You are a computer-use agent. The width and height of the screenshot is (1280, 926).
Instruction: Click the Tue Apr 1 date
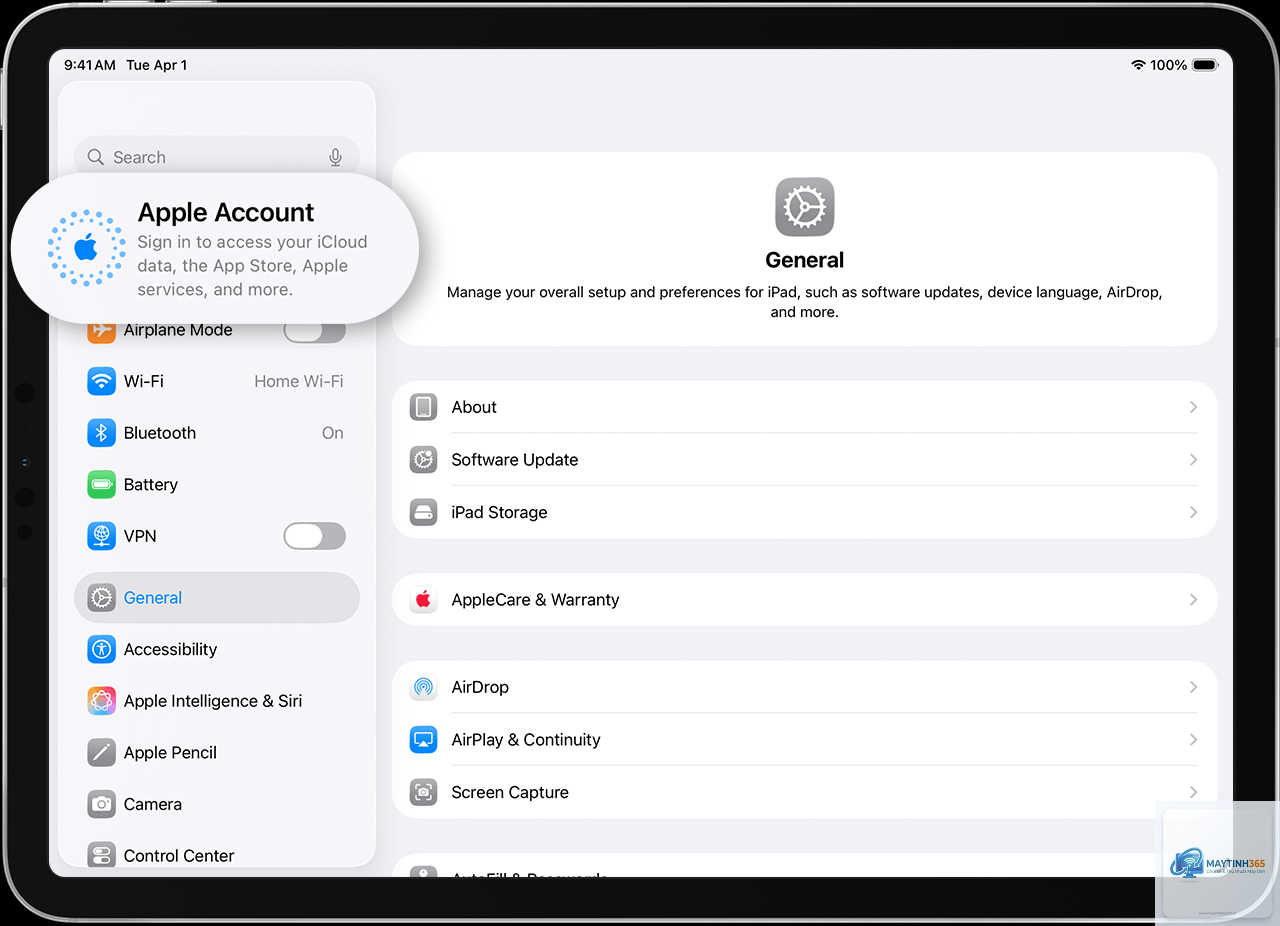[157, 65]
